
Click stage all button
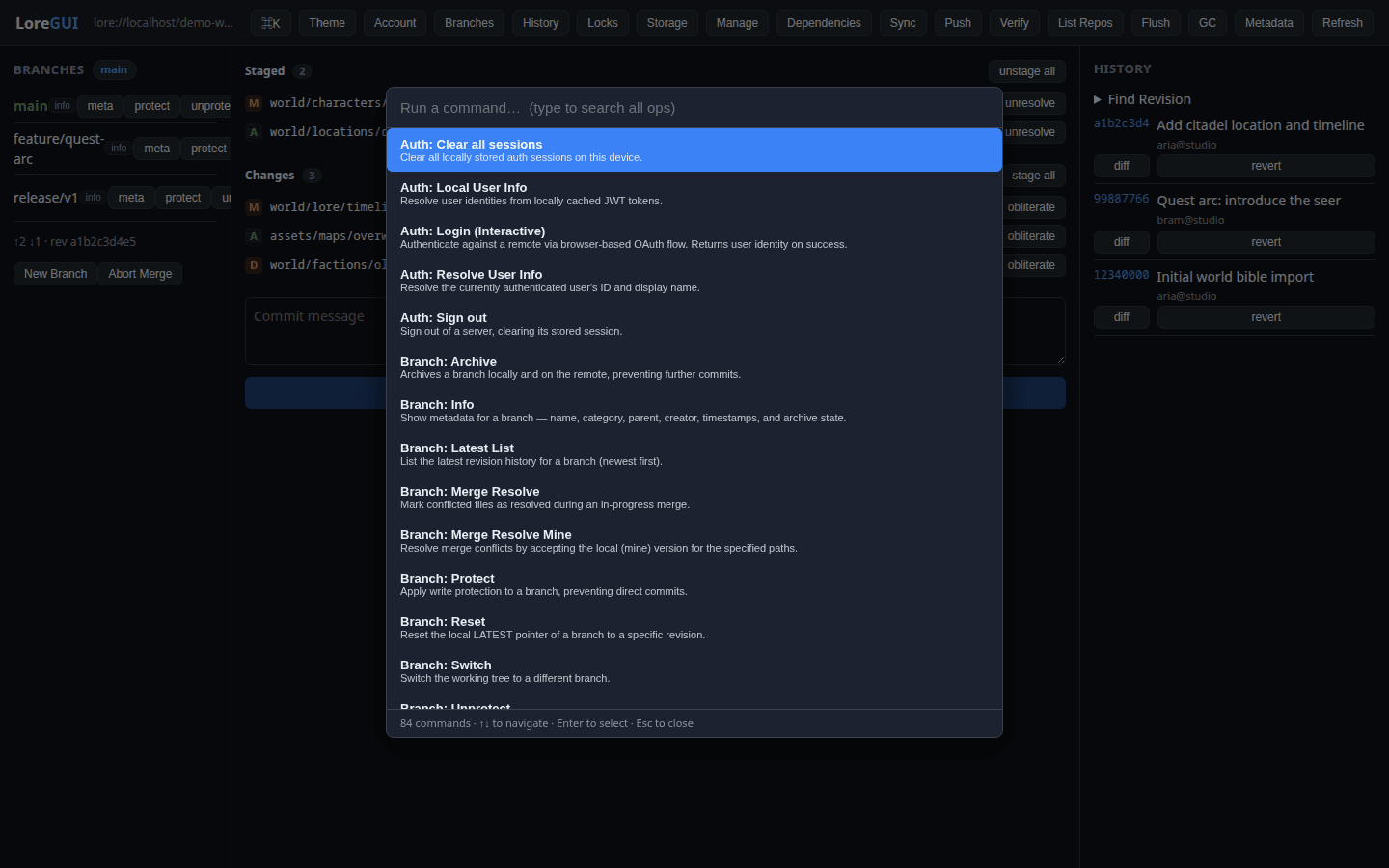click(1033, 176)
